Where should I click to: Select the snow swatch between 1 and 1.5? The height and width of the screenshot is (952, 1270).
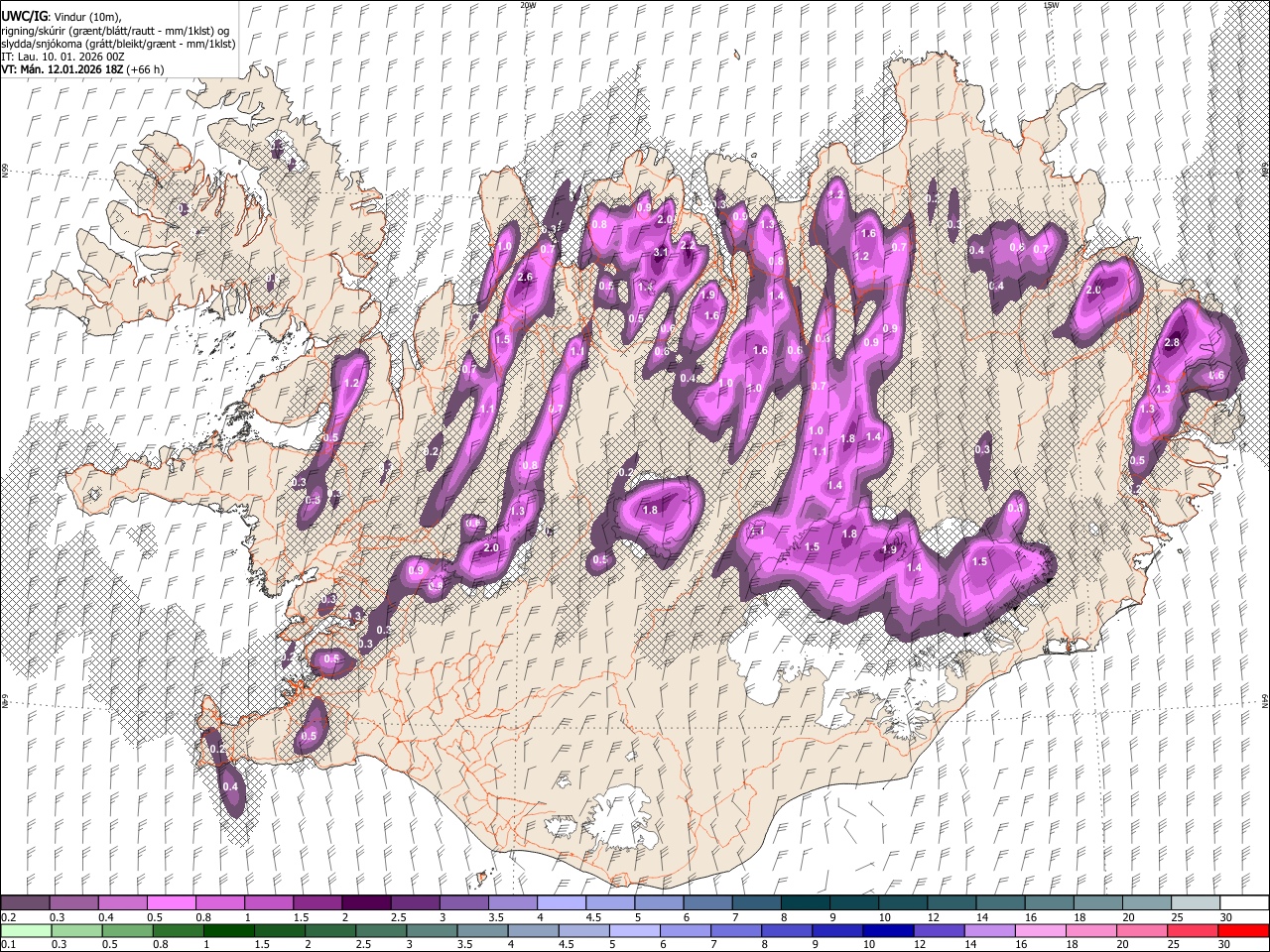(x=268, y=902)
